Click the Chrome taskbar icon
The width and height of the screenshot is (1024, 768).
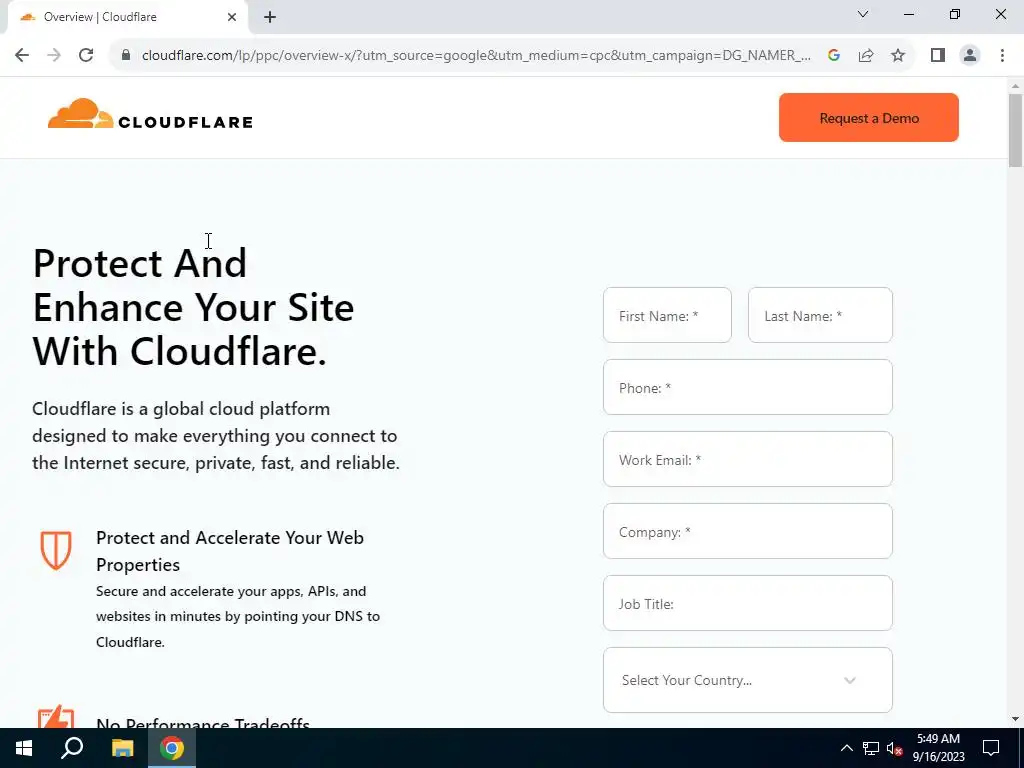tap(172, 748)
